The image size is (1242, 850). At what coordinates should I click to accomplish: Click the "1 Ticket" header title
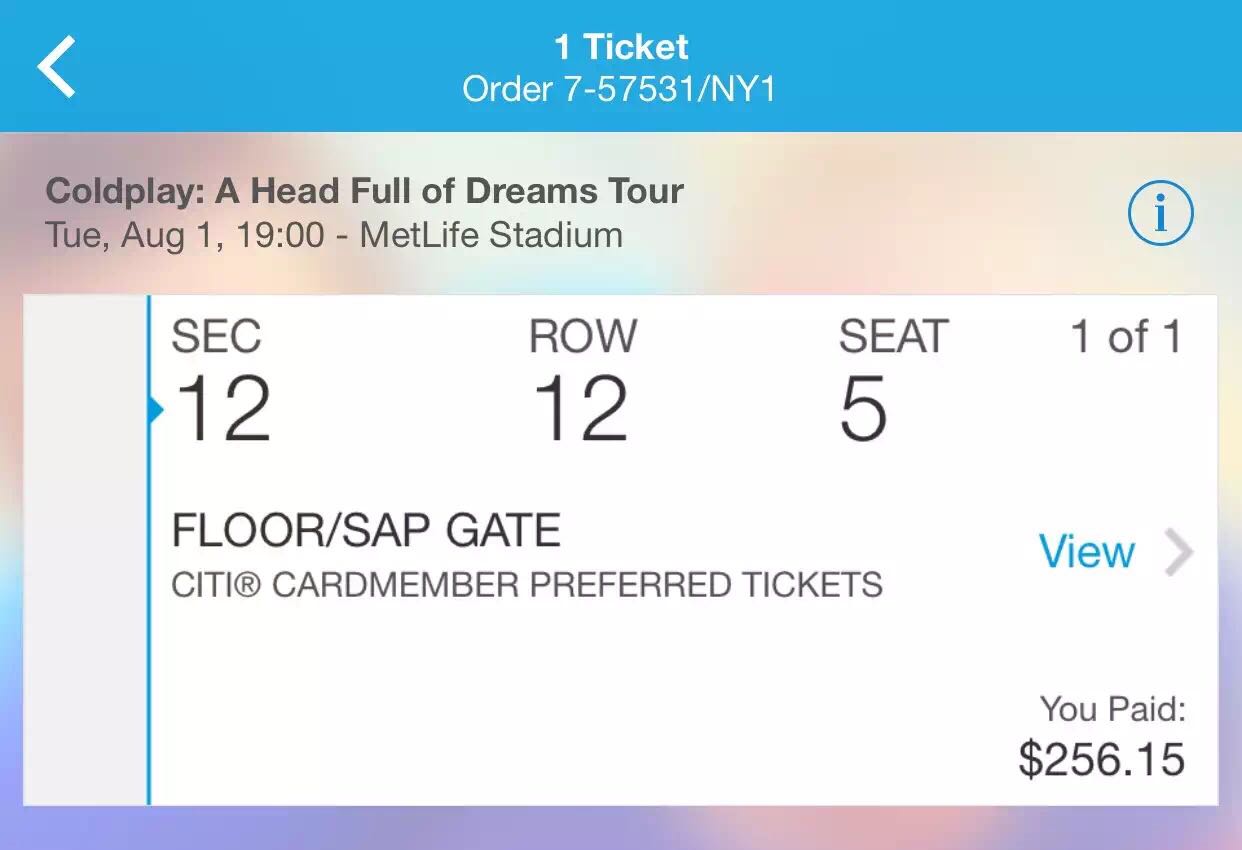coord(621,47)
